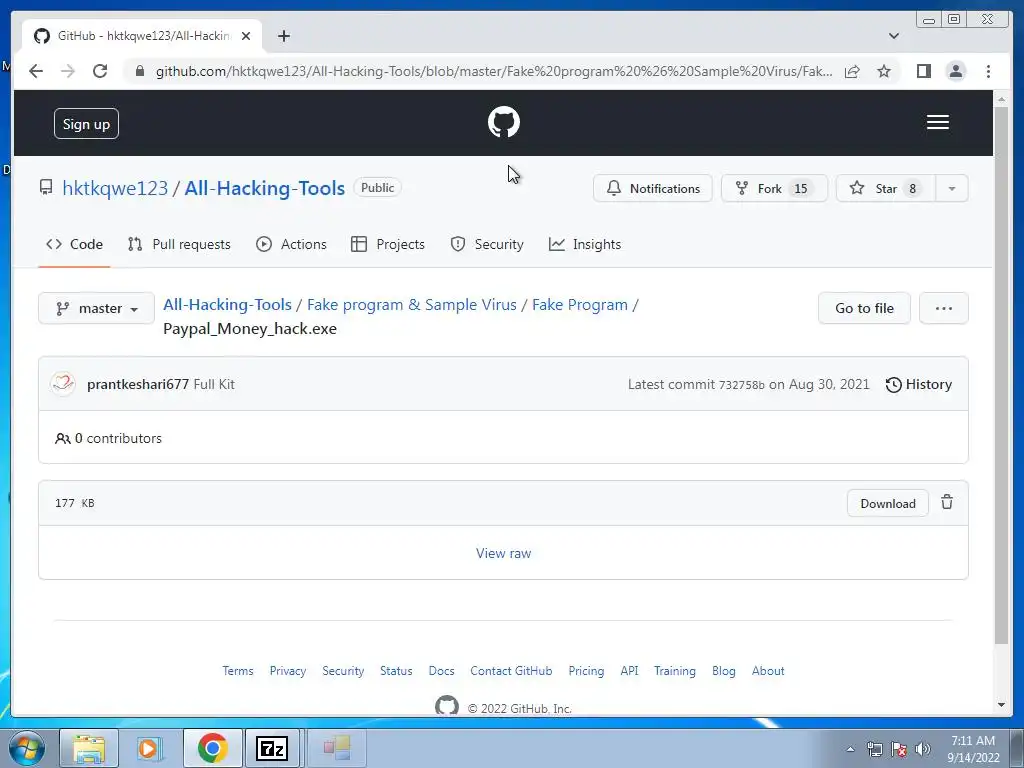The height and width of the screenshot is (768, 1024).
Task: Star the repository
Action: (886, 188)
